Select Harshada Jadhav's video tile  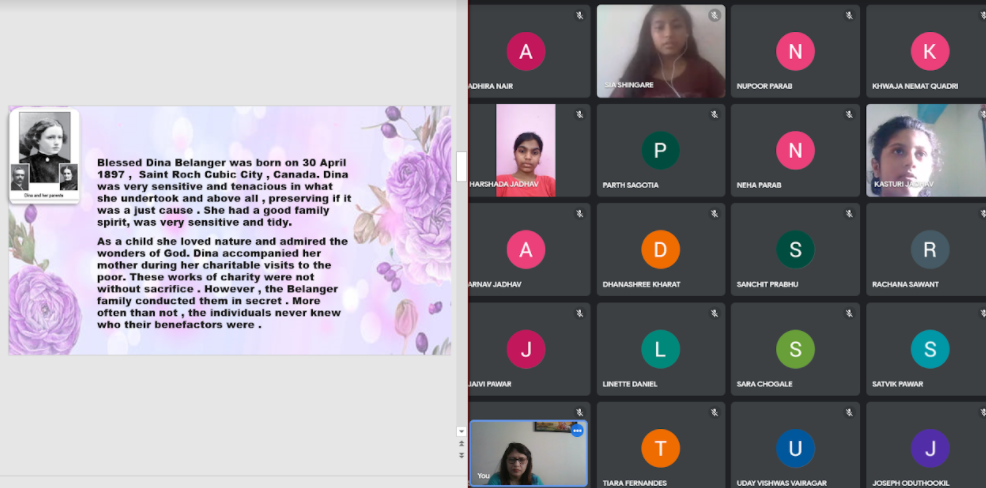pos(526,148)
